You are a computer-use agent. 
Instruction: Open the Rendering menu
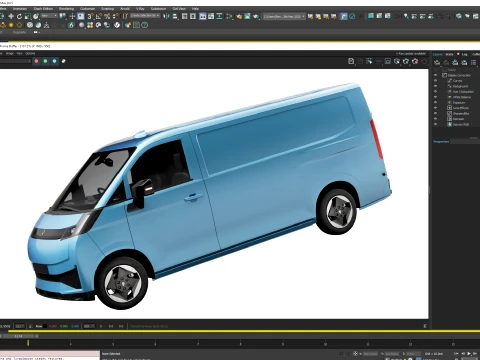66,9
